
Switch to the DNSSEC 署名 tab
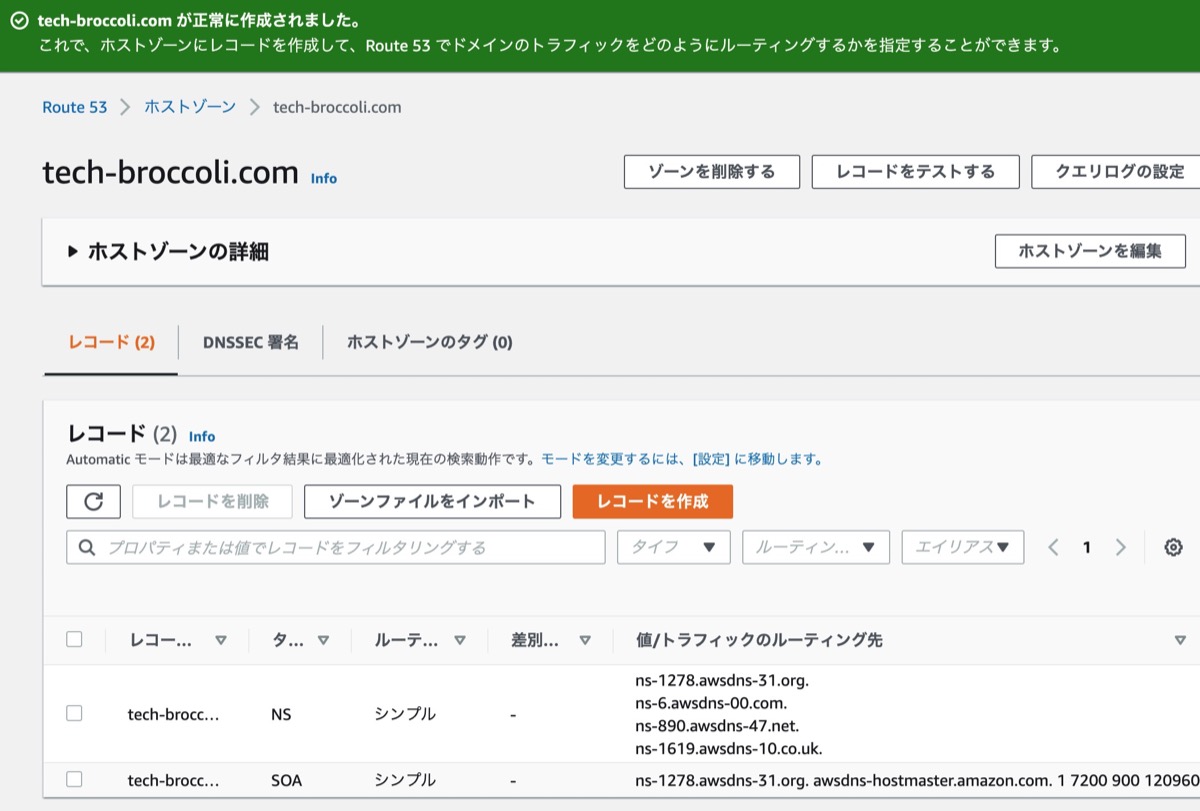point(249,342)
